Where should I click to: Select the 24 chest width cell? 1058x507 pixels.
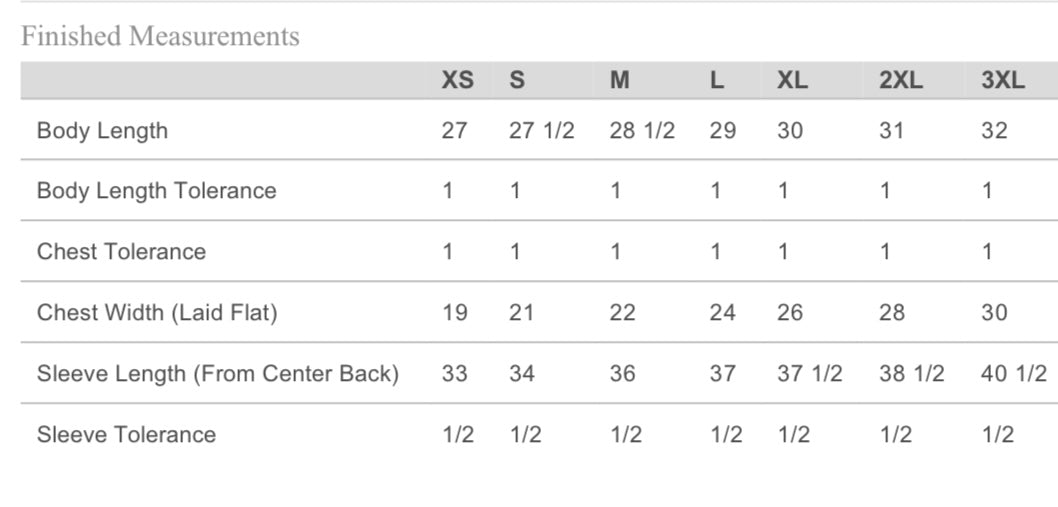[722, 313]
